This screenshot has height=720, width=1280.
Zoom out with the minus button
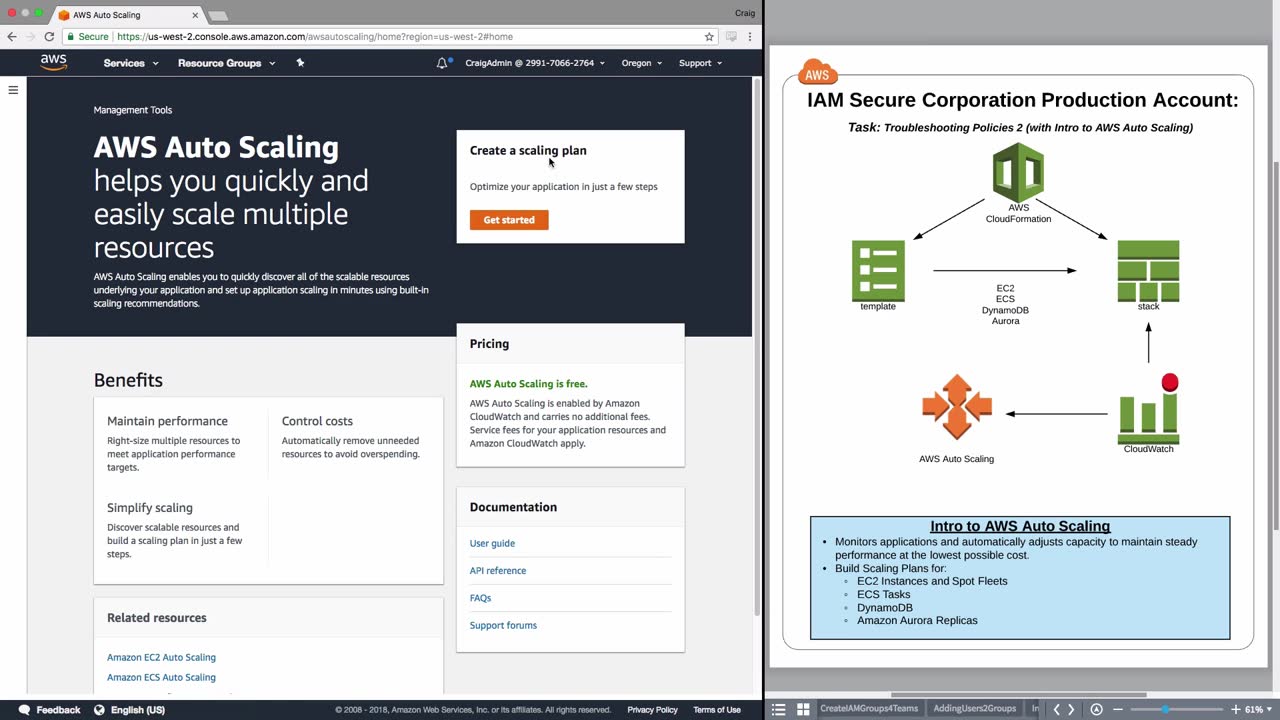pos(1118,709)
